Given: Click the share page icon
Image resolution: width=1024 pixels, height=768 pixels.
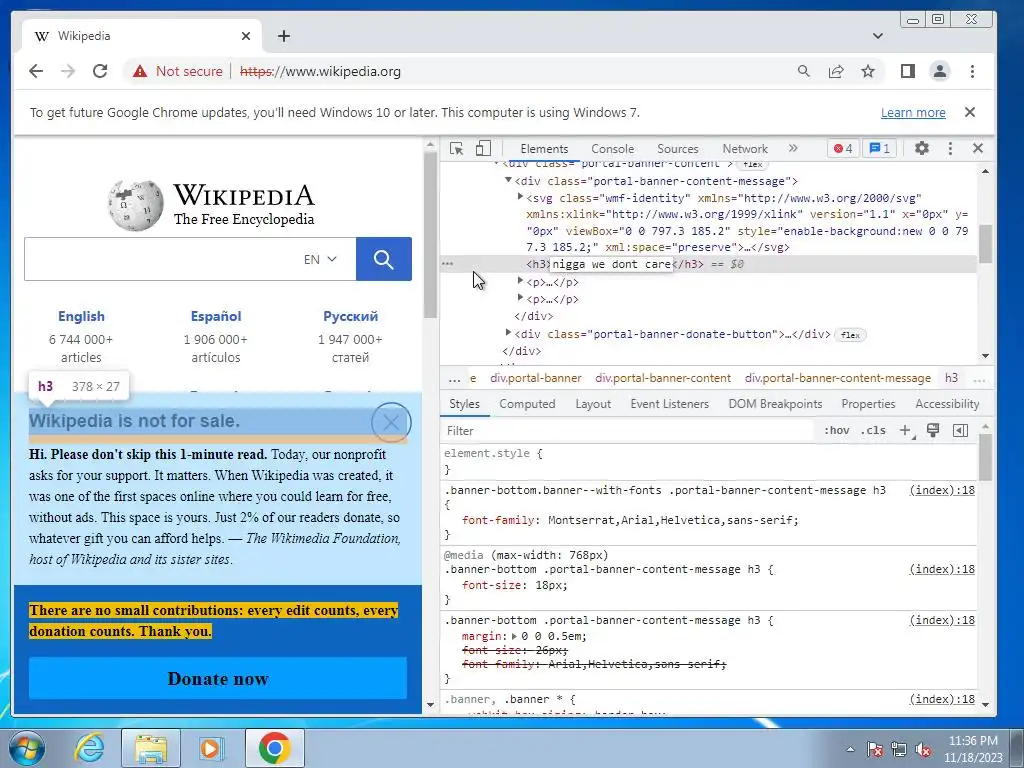Looking at the screenshot, I should click(836, 71).
